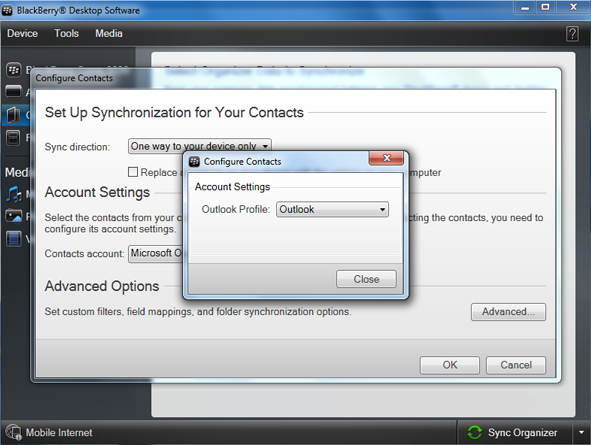Open the Videos film icon in sidebar
This screenshot has width=591, height=445.
[x=14, y=239]
